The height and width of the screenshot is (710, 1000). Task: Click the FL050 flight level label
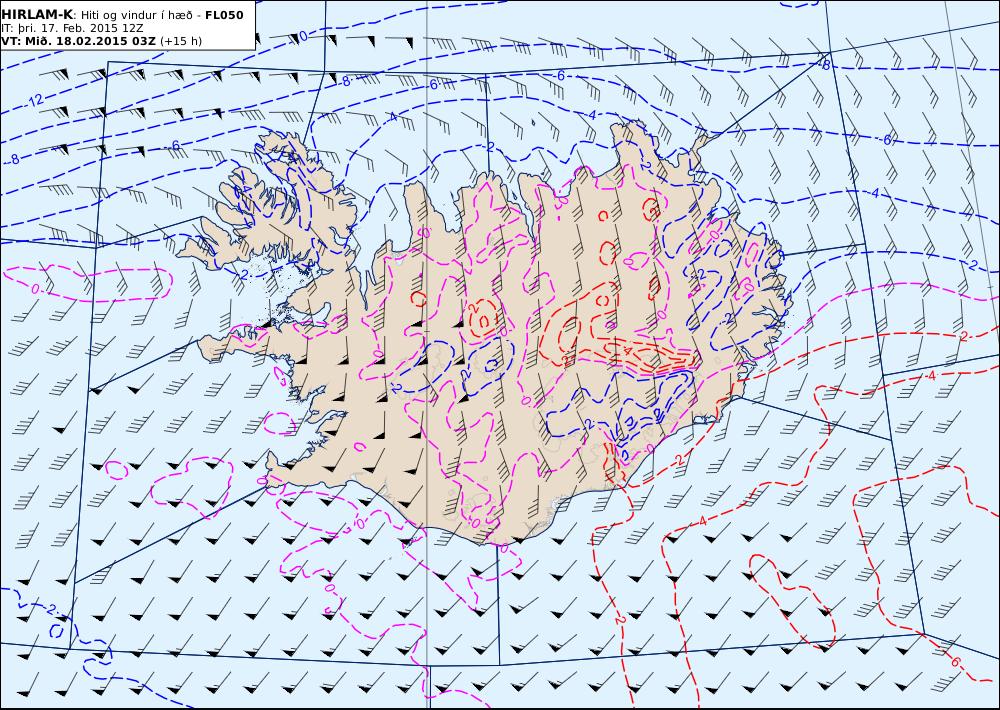(224, 15)
